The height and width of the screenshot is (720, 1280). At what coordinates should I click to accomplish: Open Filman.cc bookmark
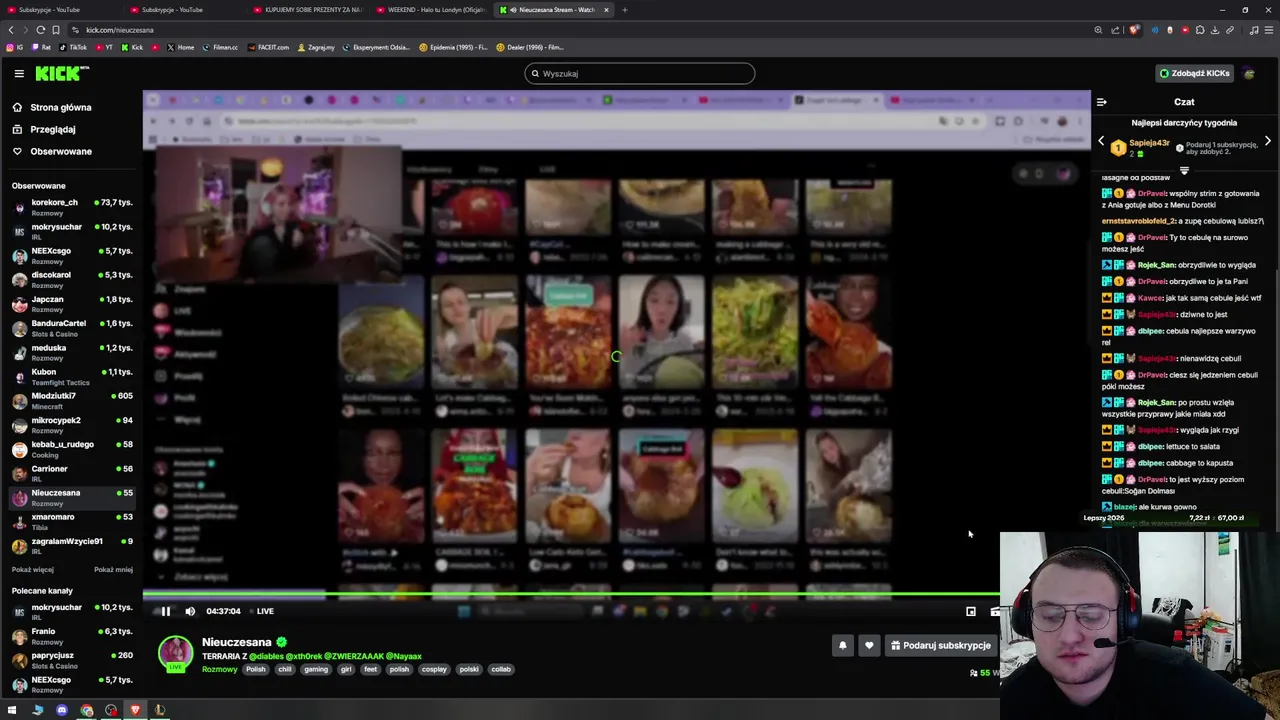(x=220, y=47)
